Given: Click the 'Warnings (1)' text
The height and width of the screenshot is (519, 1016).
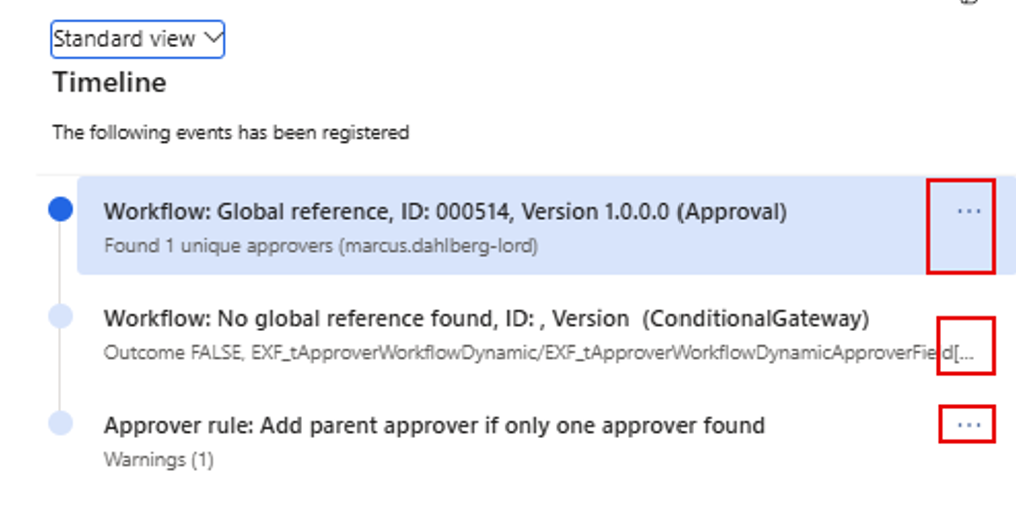Looking at the screenshot, I should [x=158, y=460].
